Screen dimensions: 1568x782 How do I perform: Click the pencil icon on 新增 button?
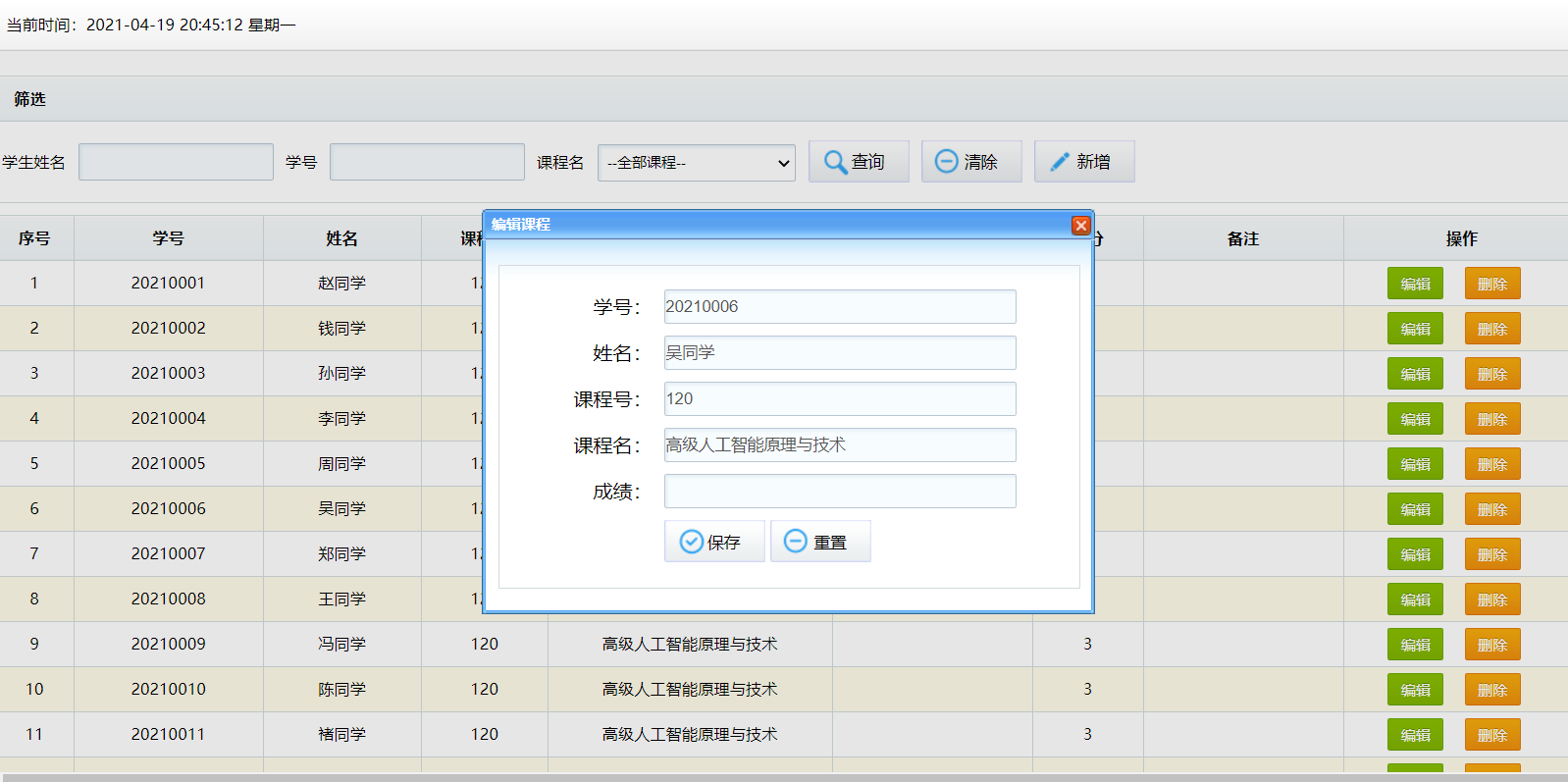click(x=1060, y=161)
